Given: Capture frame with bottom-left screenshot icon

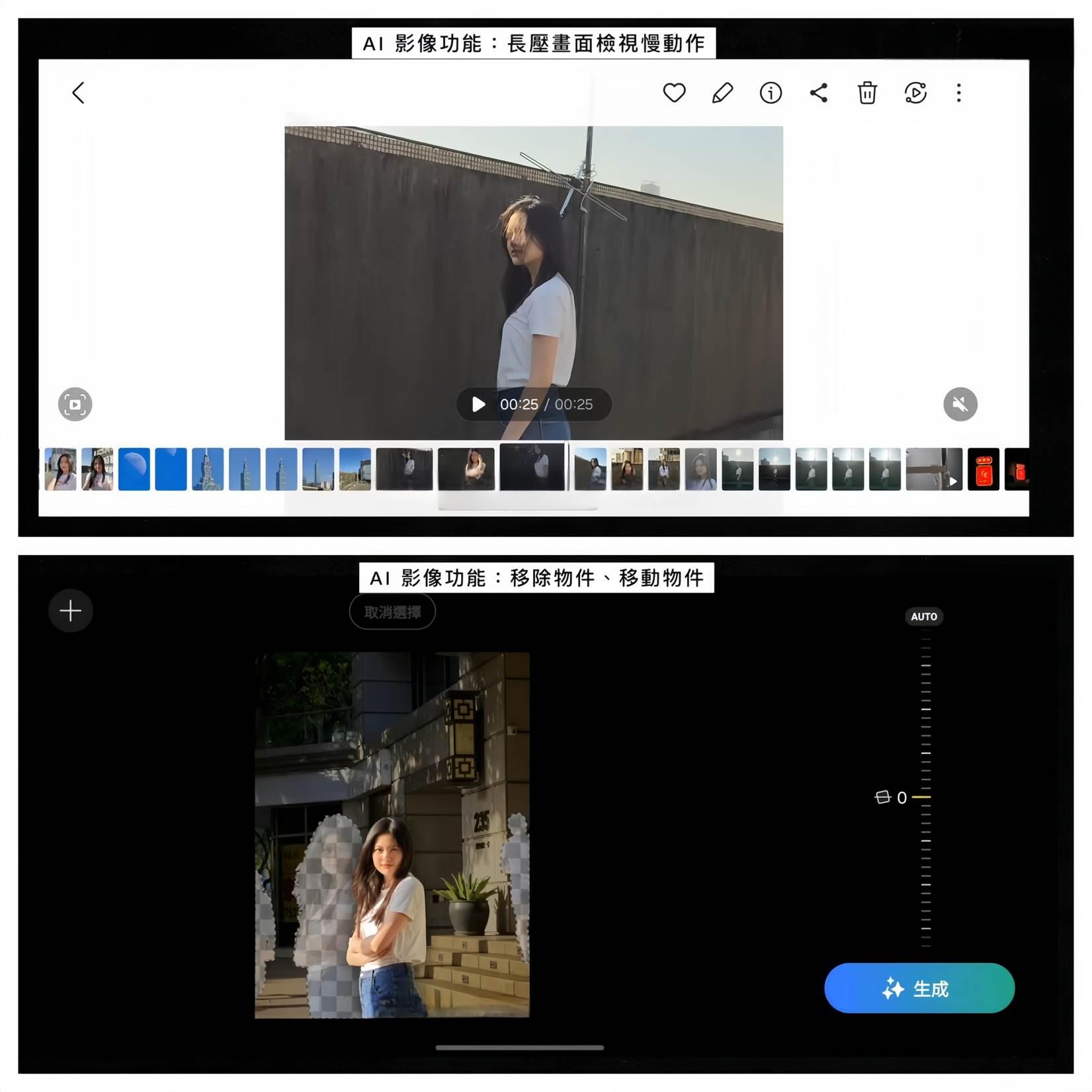Looking at the screenshot, I should coord(75,404).
